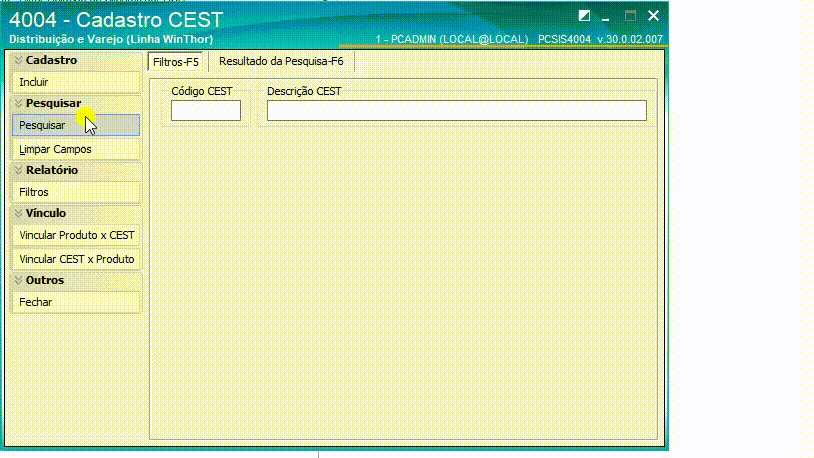Click the PCADMIN (LOCAL@LOCAL) user text
This screenshot has height=458, width=814.
tap(451, 39)
